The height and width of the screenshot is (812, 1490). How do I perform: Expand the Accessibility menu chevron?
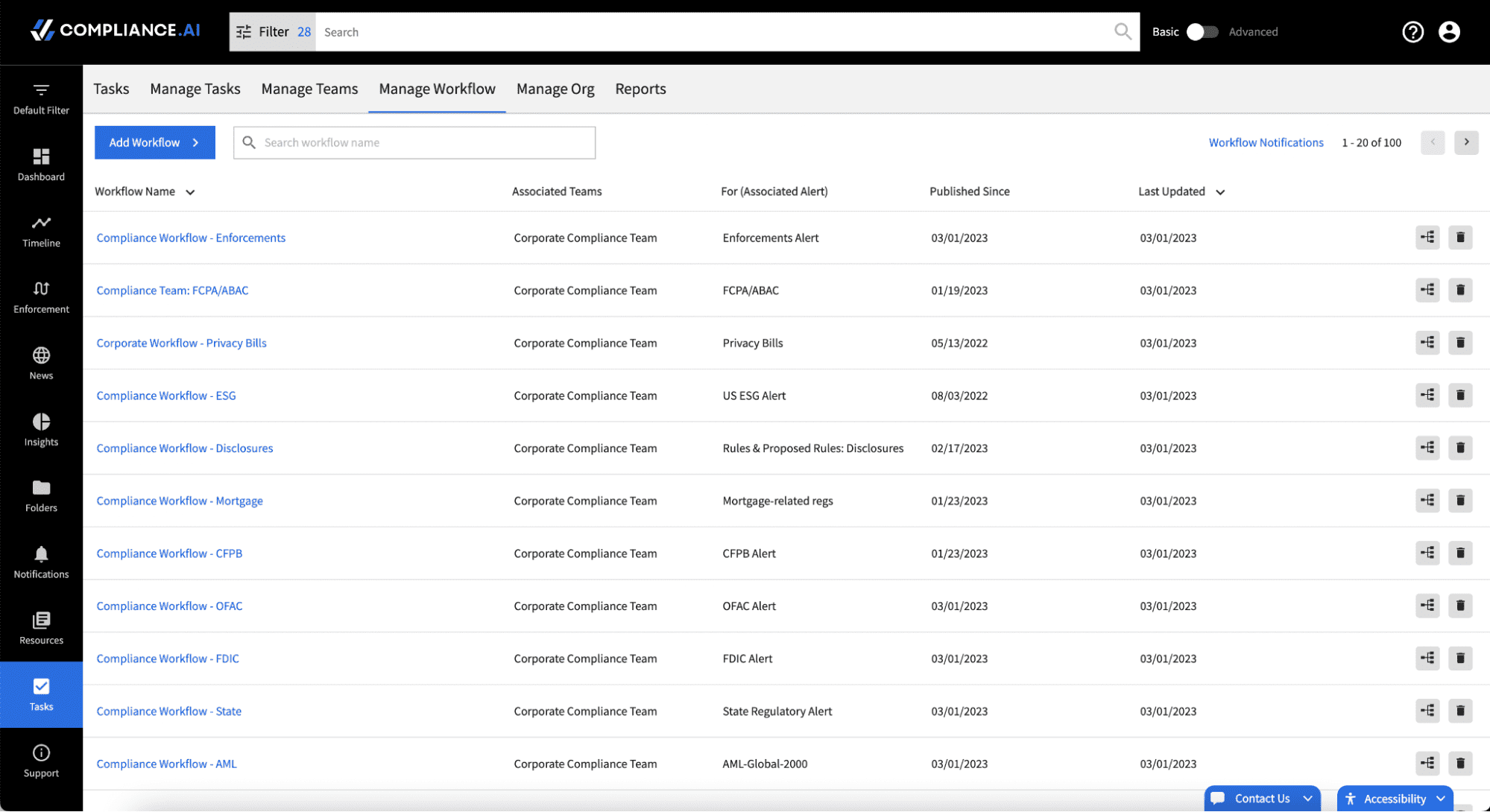tap(1441, 799)
